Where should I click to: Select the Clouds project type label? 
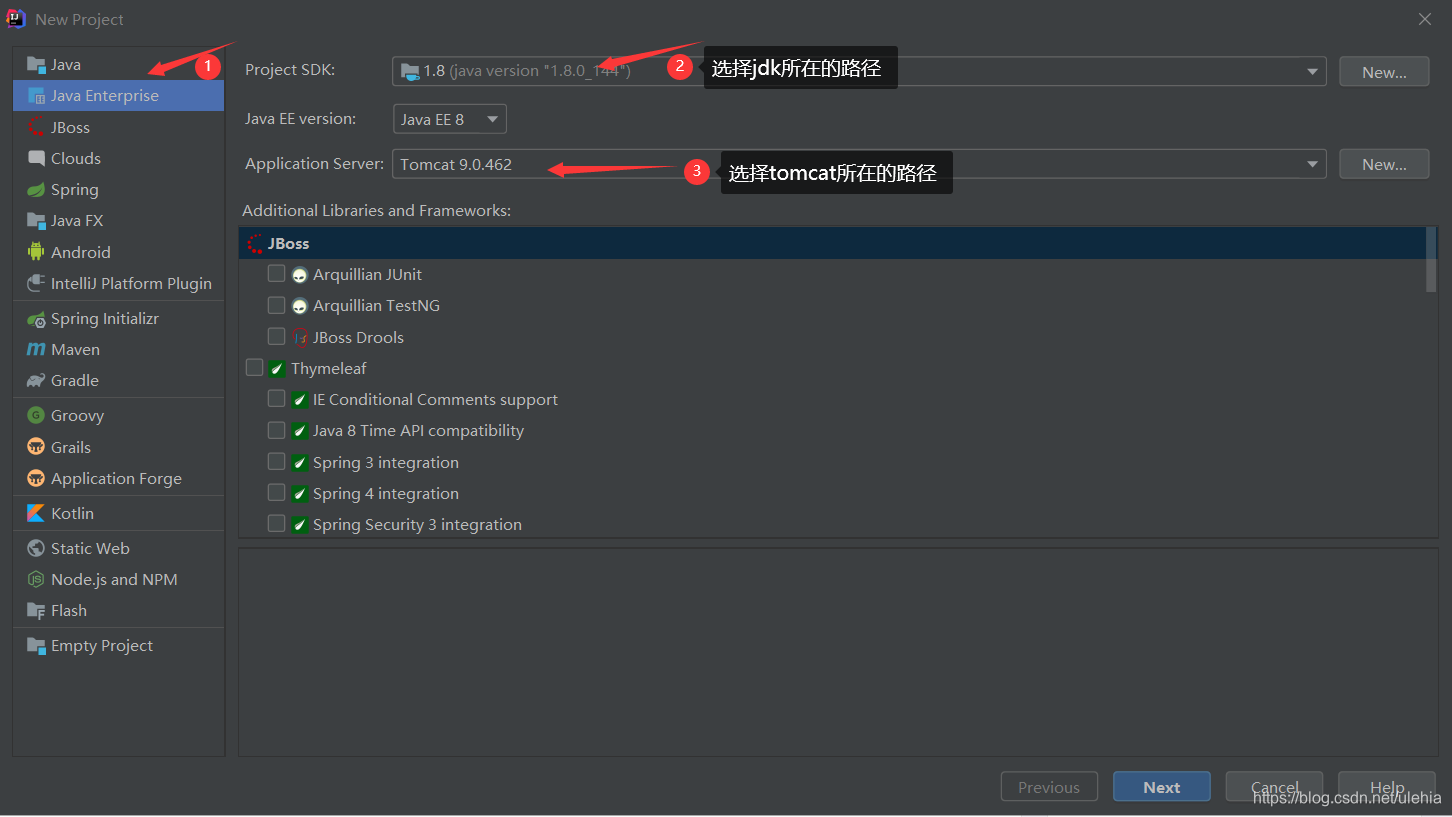tap(76, 159)
